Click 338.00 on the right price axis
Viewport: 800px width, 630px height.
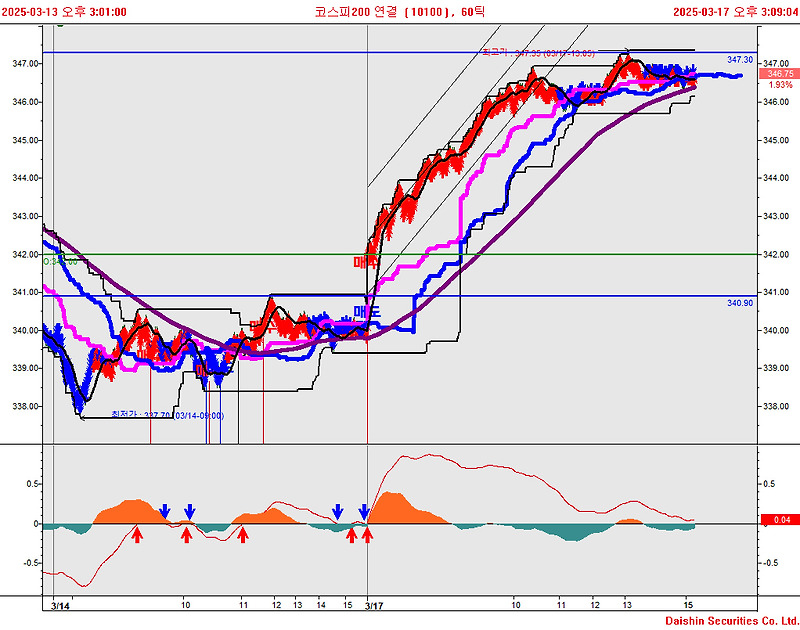click(776, 407)
